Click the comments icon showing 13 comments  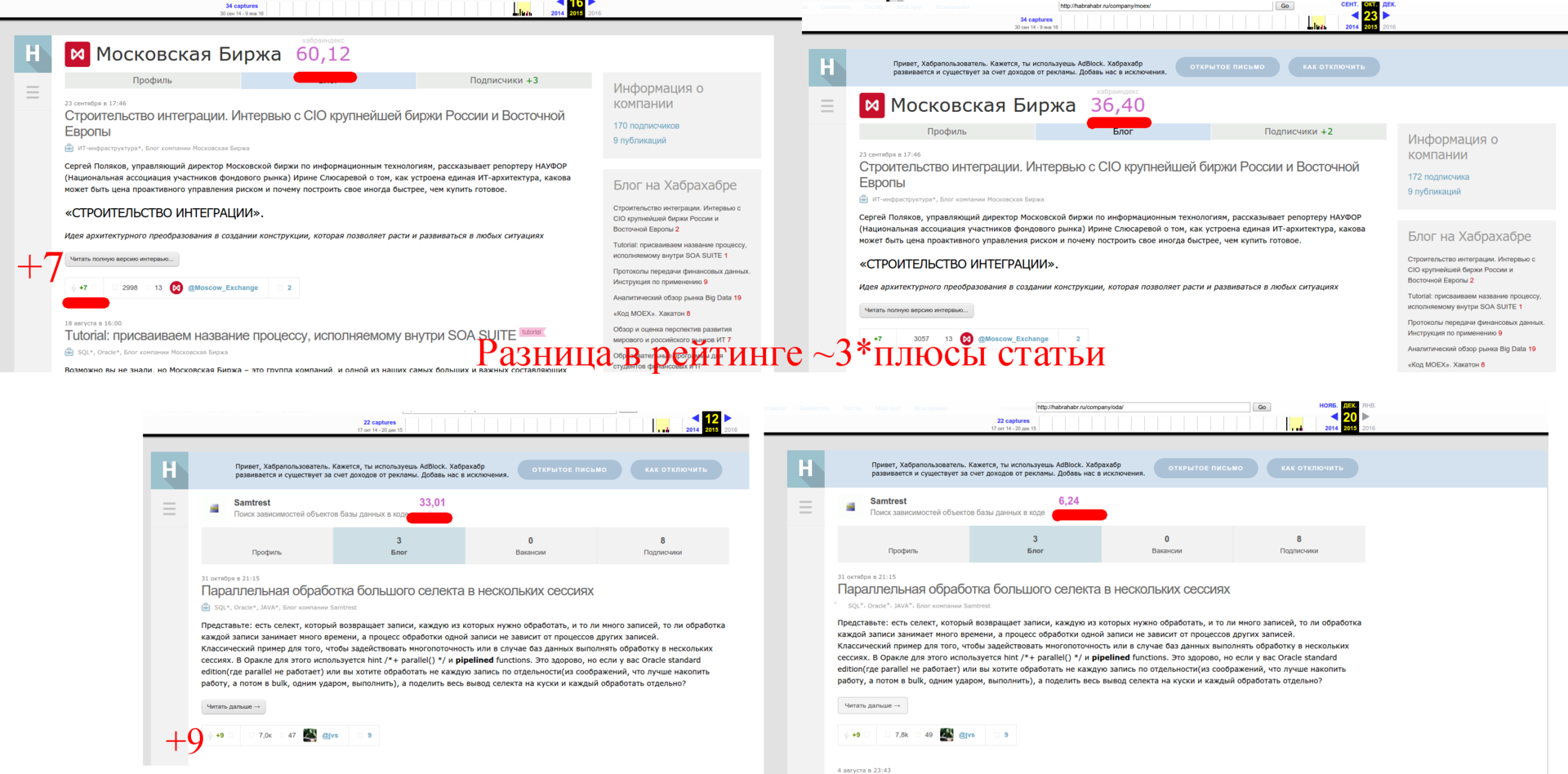coord(147,287)
